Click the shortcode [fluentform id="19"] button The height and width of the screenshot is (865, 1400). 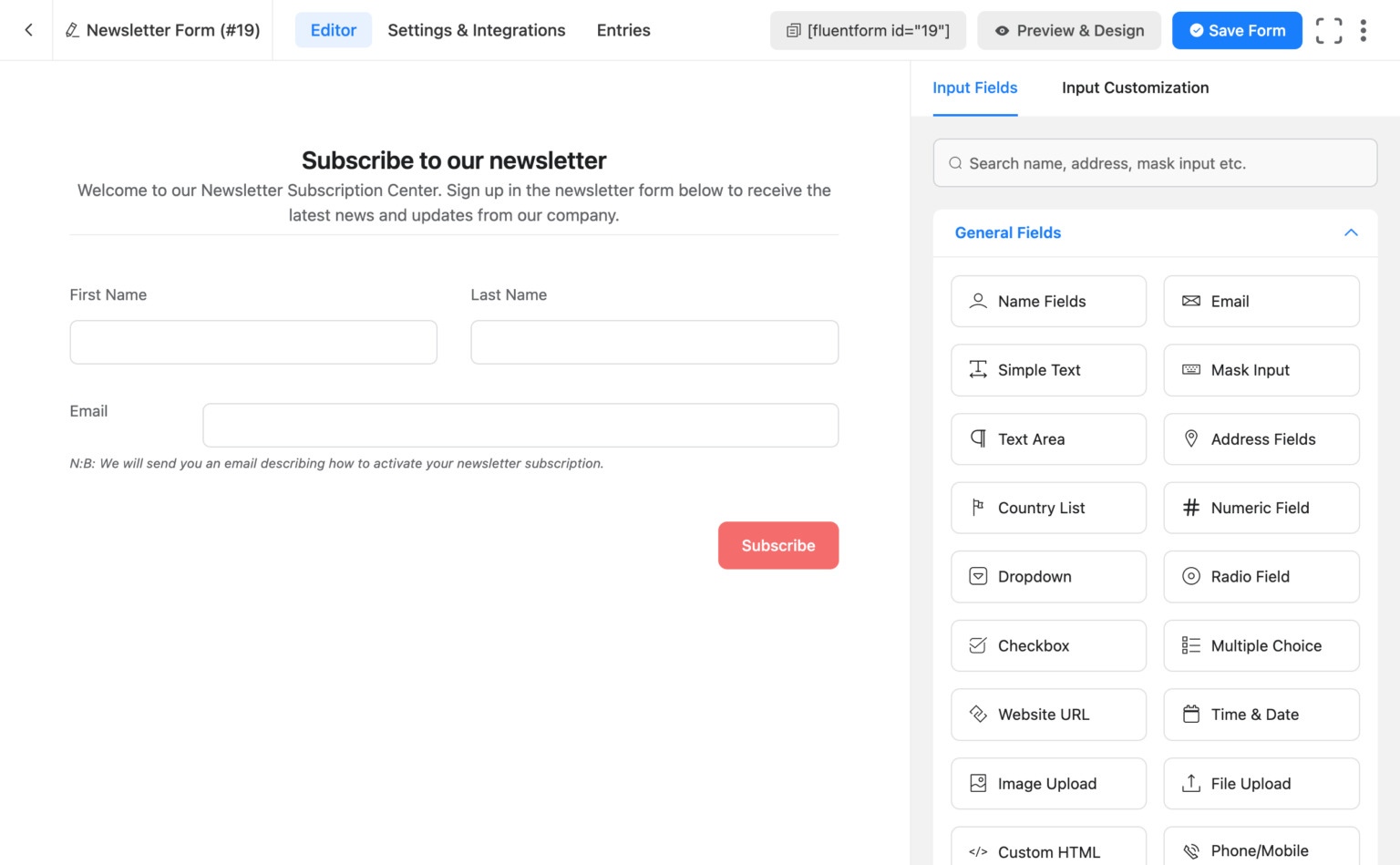click(x=867, y=30)
